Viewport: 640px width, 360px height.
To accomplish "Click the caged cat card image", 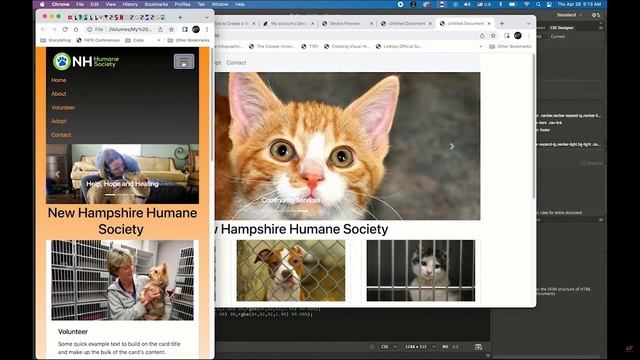I will [420, 271].
